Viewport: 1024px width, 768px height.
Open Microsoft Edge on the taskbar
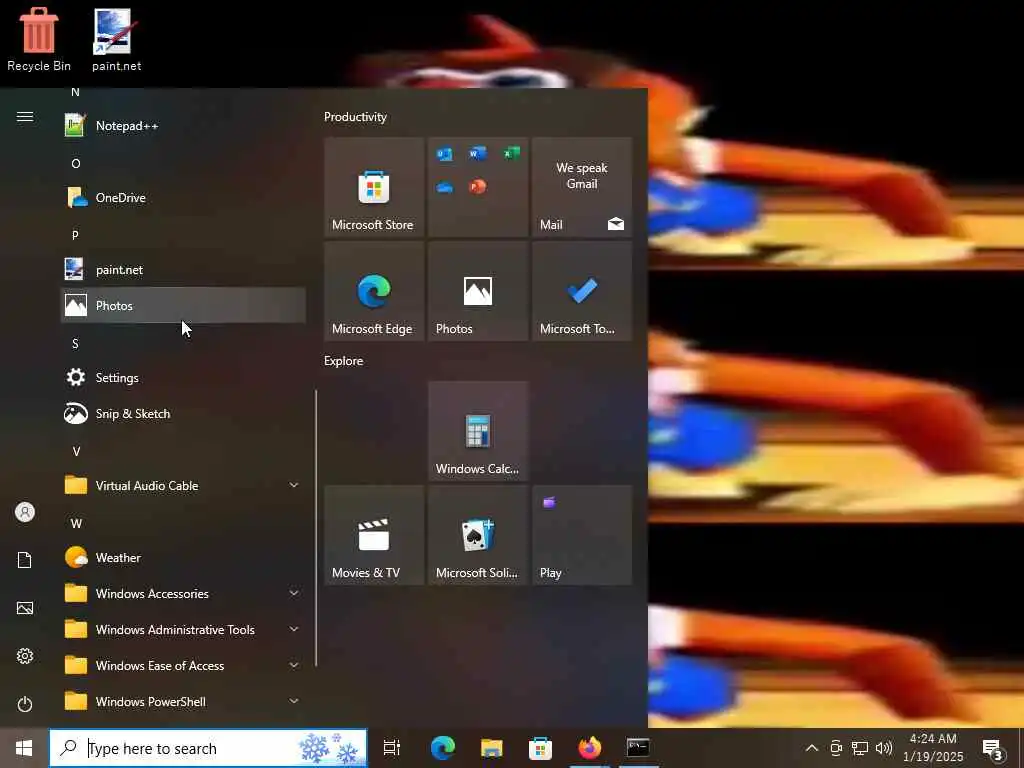(443, 748)
